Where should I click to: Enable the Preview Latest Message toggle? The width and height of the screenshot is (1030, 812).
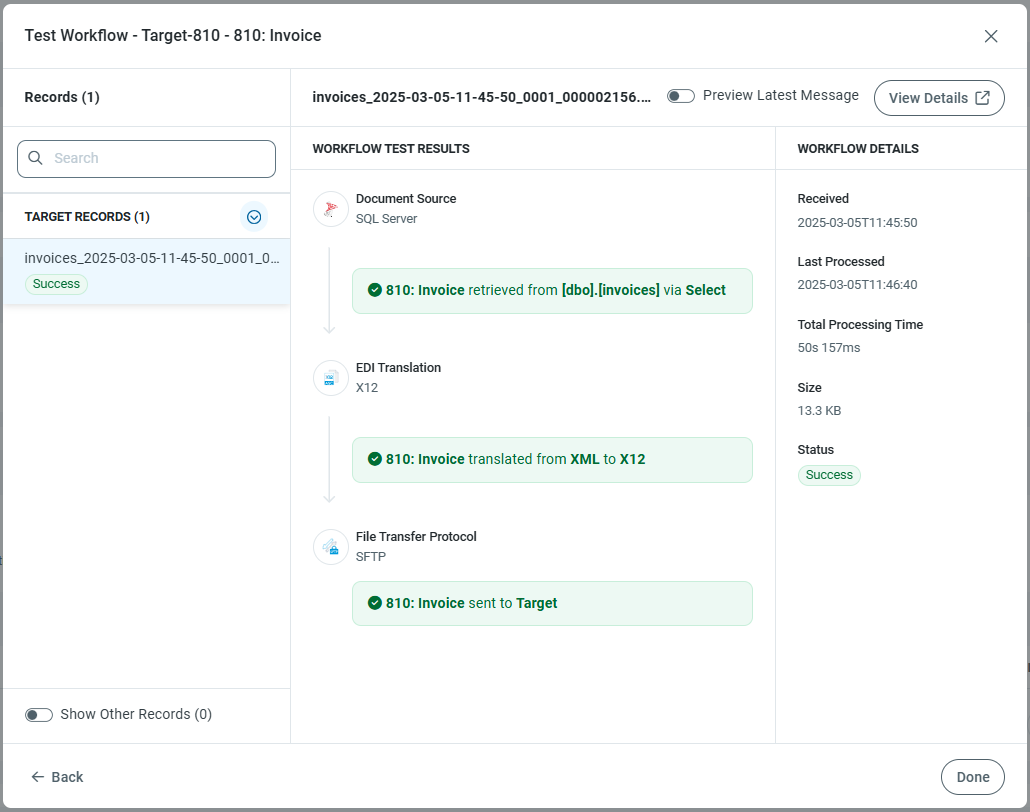pyautogui.click(x=681, y=96)
